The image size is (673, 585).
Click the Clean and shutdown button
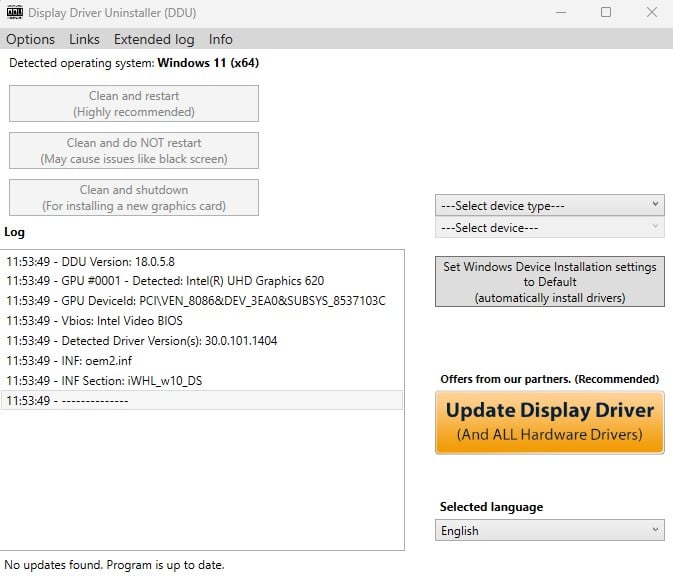134,197
